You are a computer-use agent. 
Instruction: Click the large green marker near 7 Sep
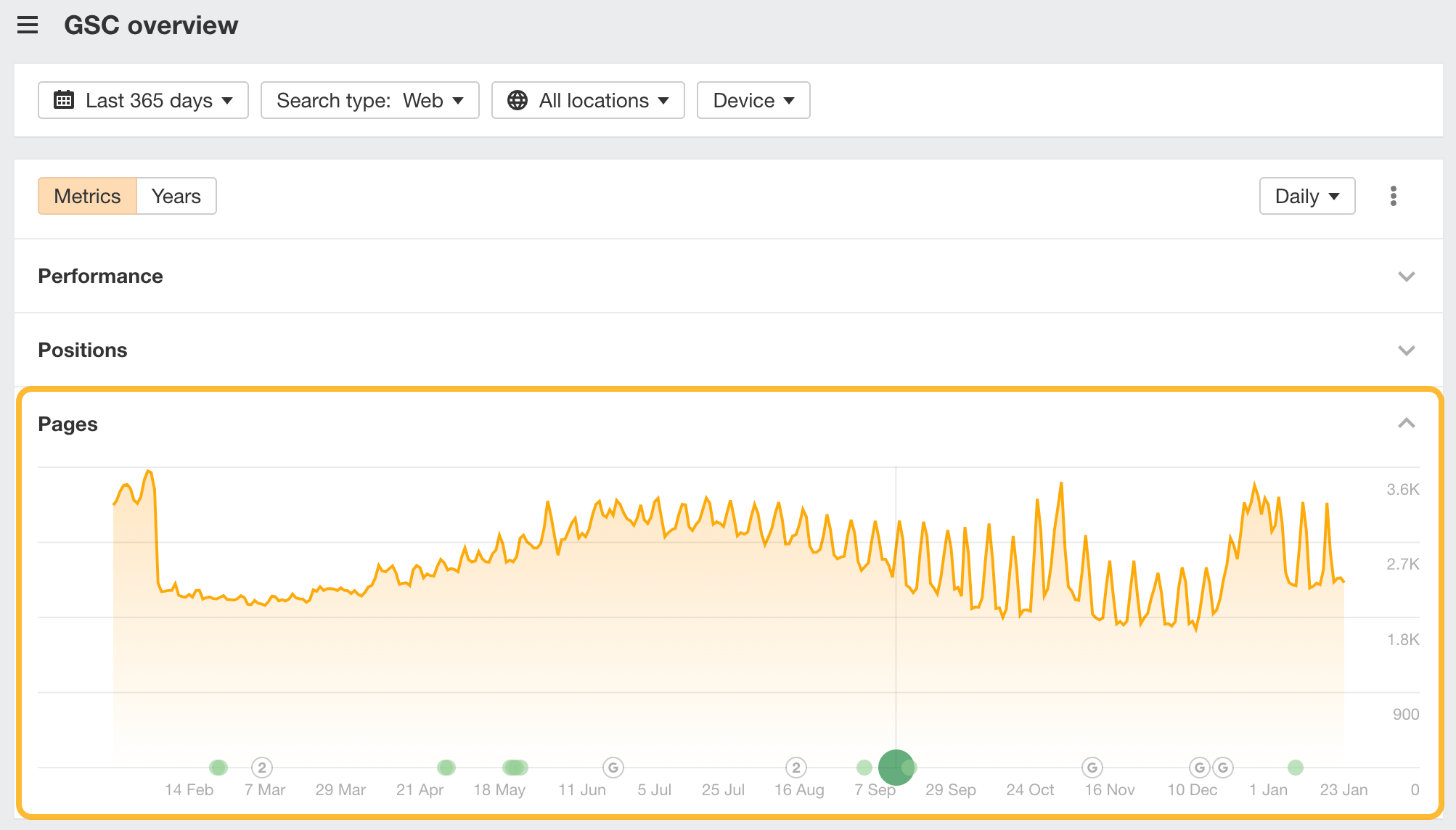pos(896,767)
